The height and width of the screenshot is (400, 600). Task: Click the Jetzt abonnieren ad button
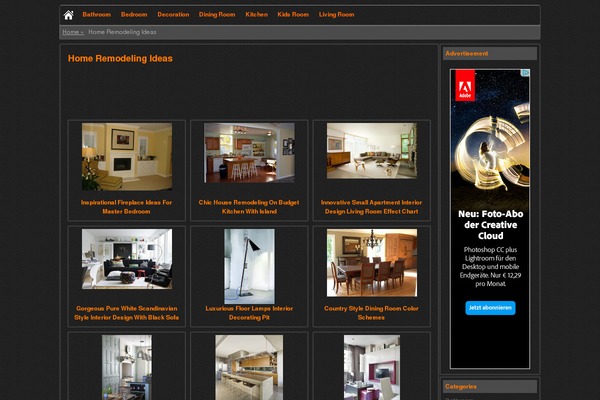(490, 308)
